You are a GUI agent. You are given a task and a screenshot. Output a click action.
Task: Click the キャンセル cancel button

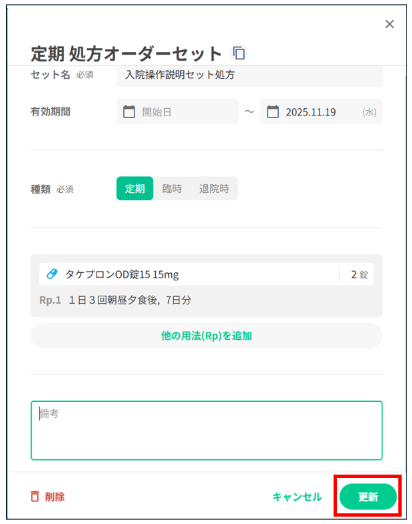click(297, 497)
